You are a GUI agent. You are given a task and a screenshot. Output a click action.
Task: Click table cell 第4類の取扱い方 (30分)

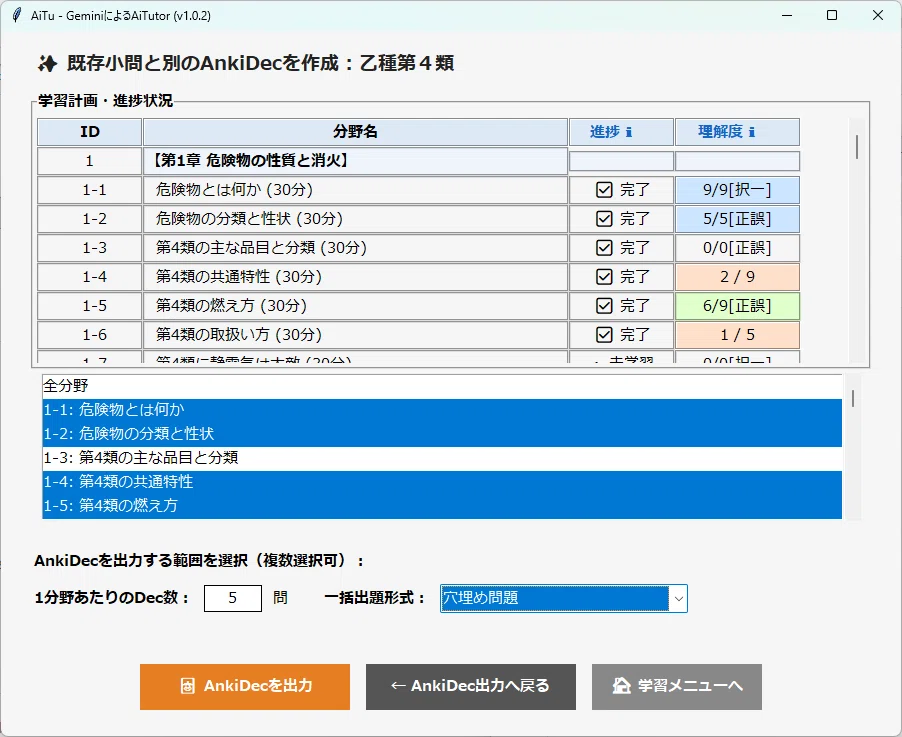[355, 334]
